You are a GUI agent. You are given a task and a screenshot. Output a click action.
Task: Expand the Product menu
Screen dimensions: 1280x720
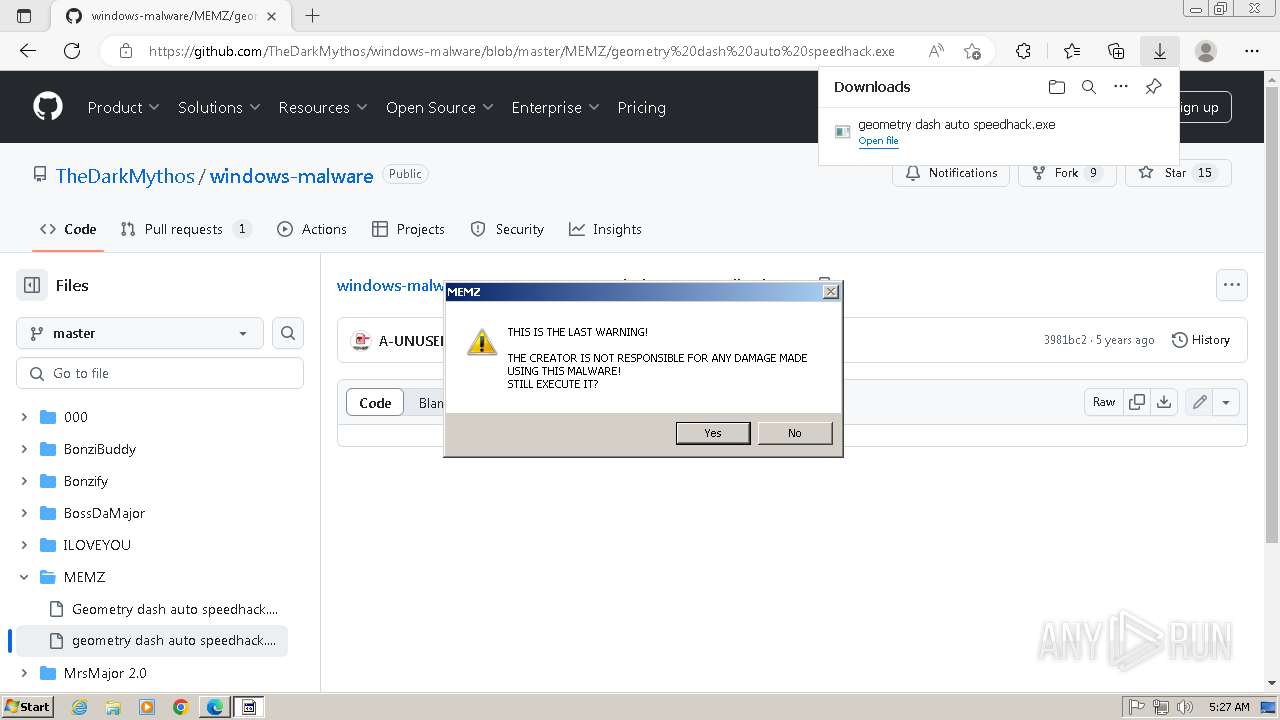pyautogui.click(x=123, y=107)
